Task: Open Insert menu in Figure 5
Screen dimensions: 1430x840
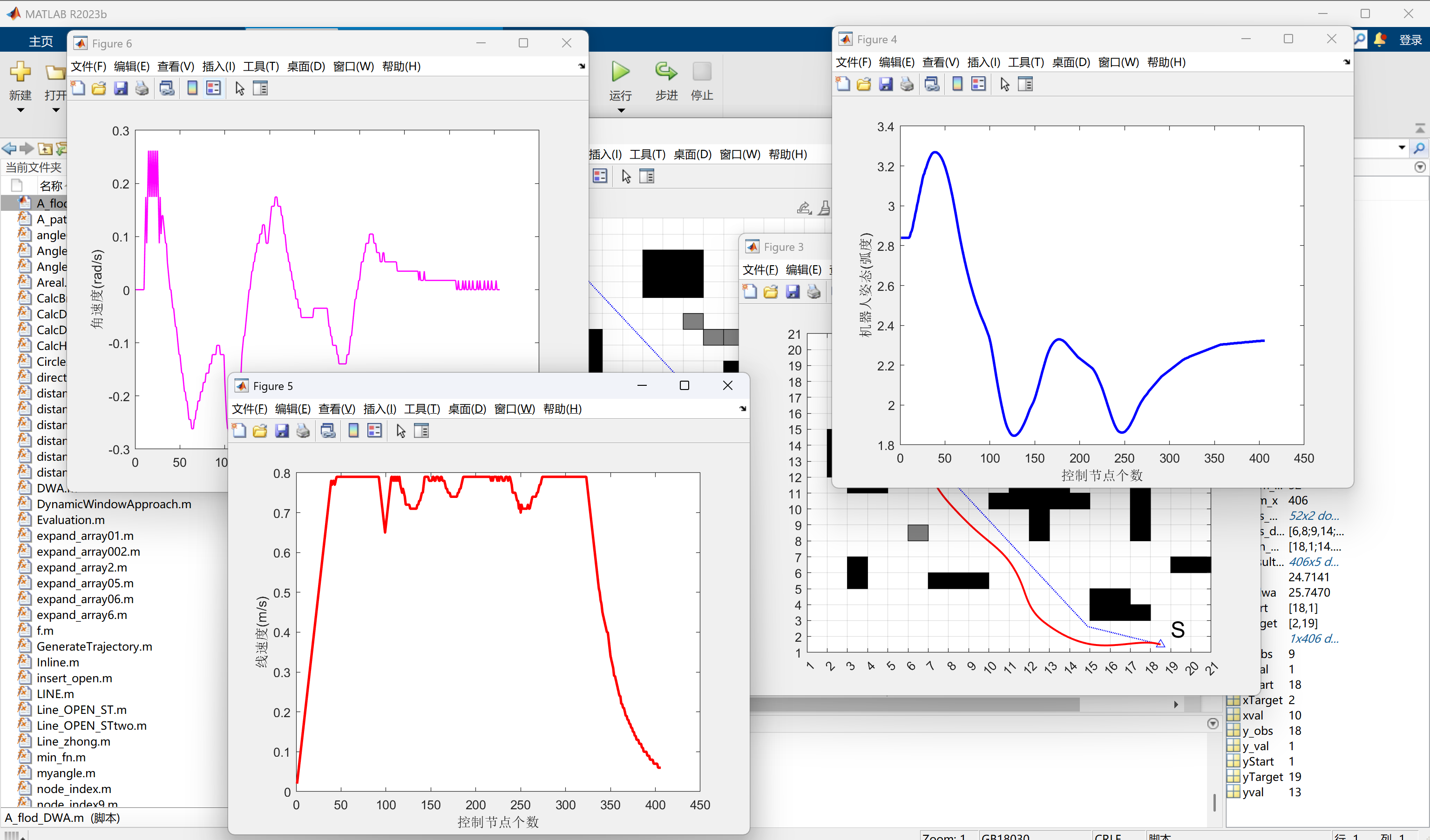Action: [x=379, y=409]
